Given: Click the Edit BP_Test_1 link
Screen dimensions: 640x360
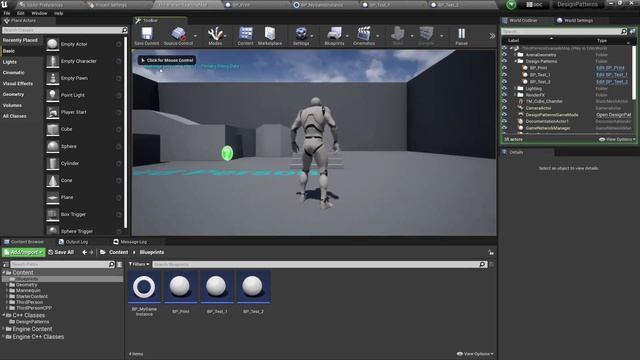Looking at the screenshot, I should [611, 75].
